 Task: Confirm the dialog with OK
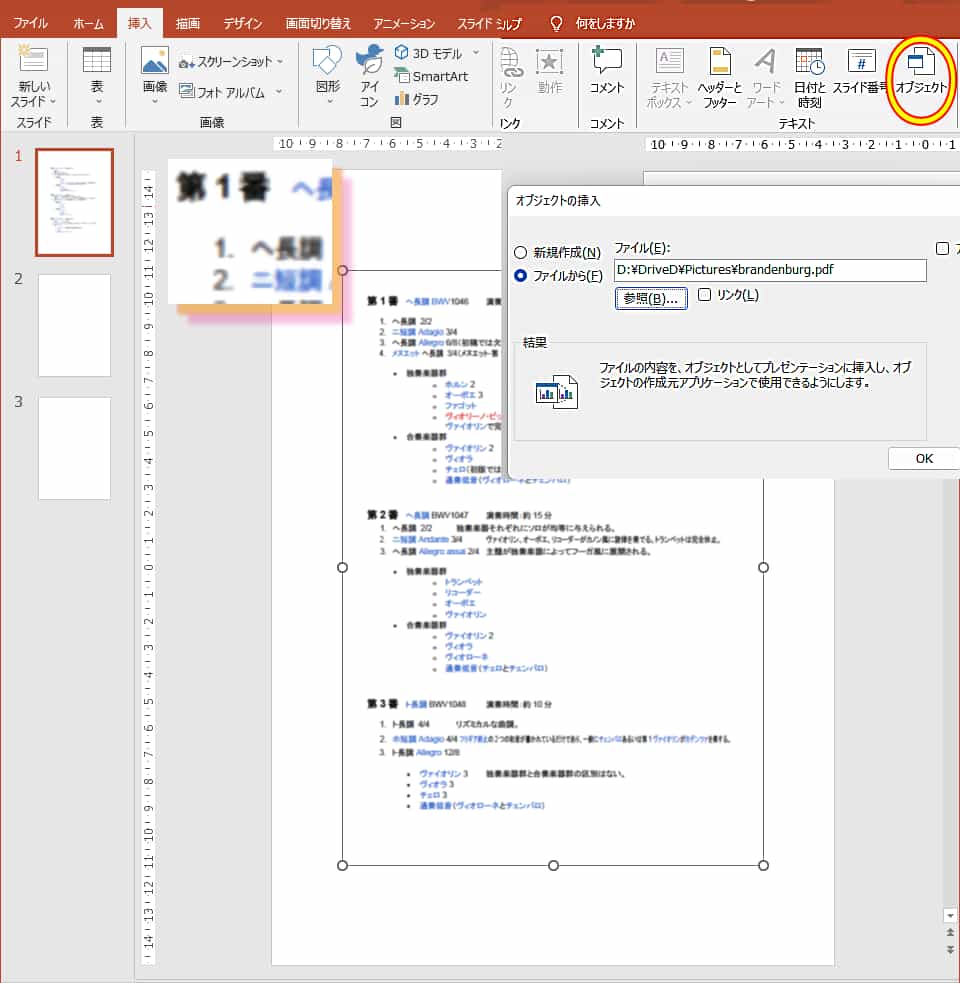(924, 458)
